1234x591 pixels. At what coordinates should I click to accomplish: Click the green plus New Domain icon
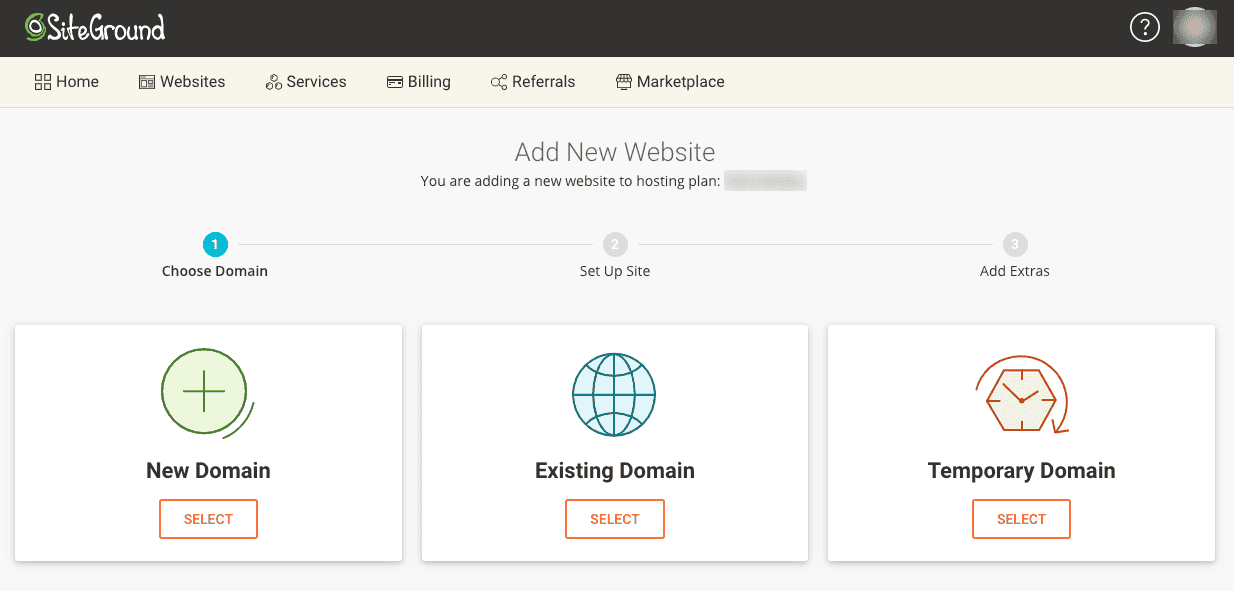coord(205,393)
